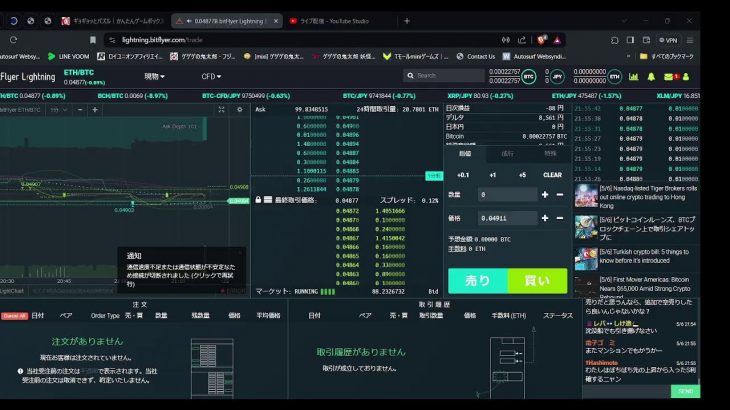Select ETH/BTC pair in the header

tap(79, 73)
